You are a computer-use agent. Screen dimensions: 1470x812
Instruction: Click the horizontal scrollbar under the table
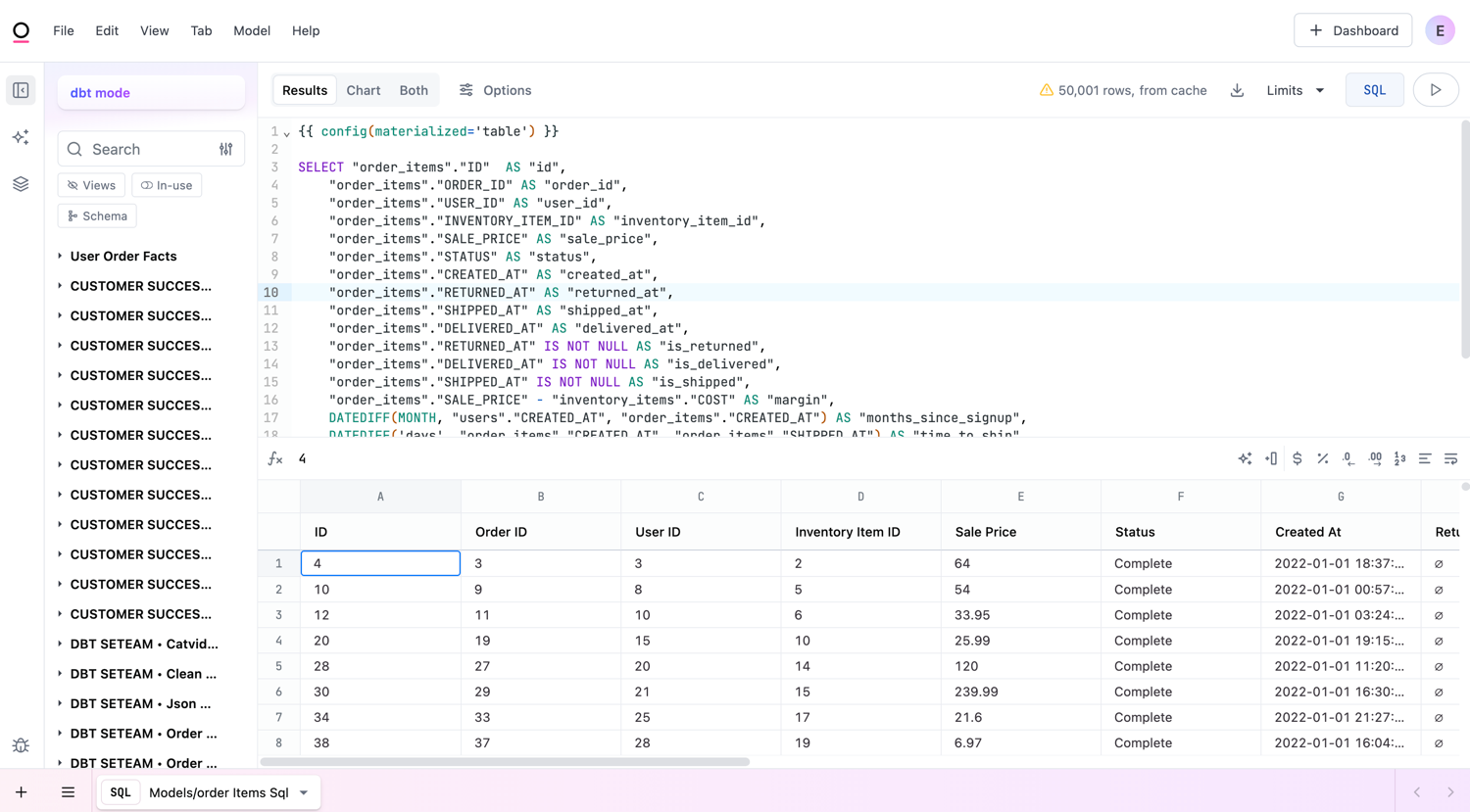505,761
